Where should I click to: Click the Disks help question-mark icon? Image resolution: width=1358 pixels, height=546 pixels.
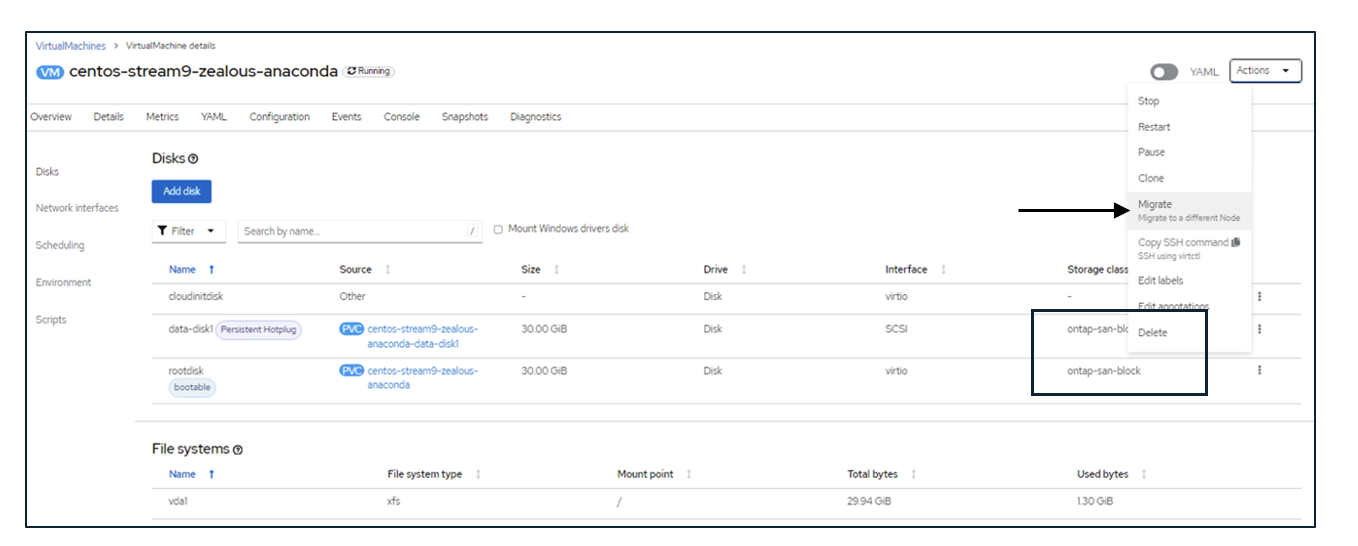coord(193,159)
